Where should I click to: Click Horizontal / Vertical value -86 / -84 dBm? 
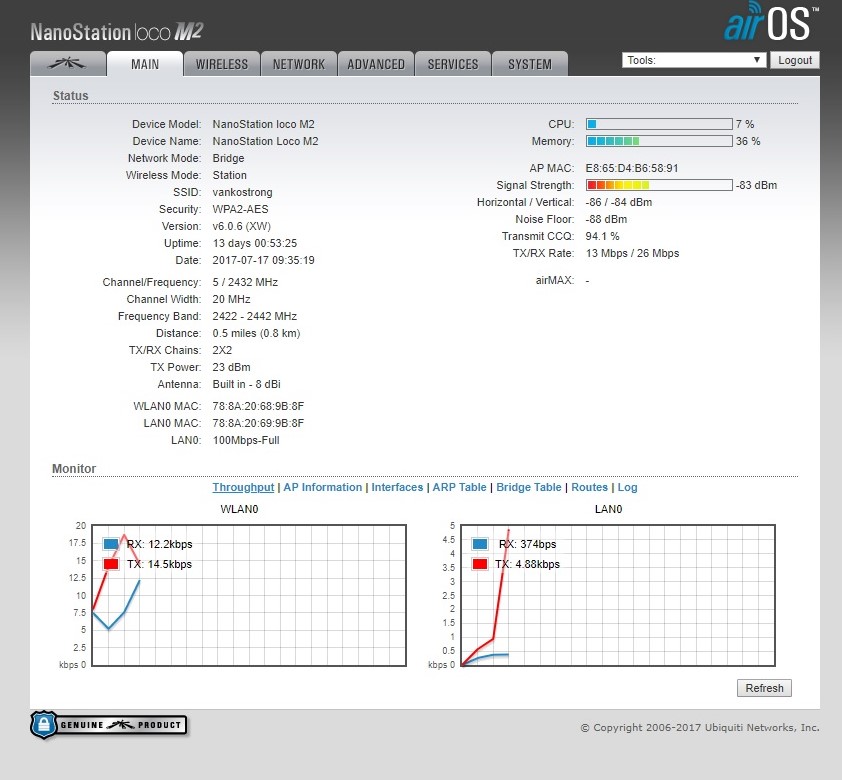click(619, 202)
